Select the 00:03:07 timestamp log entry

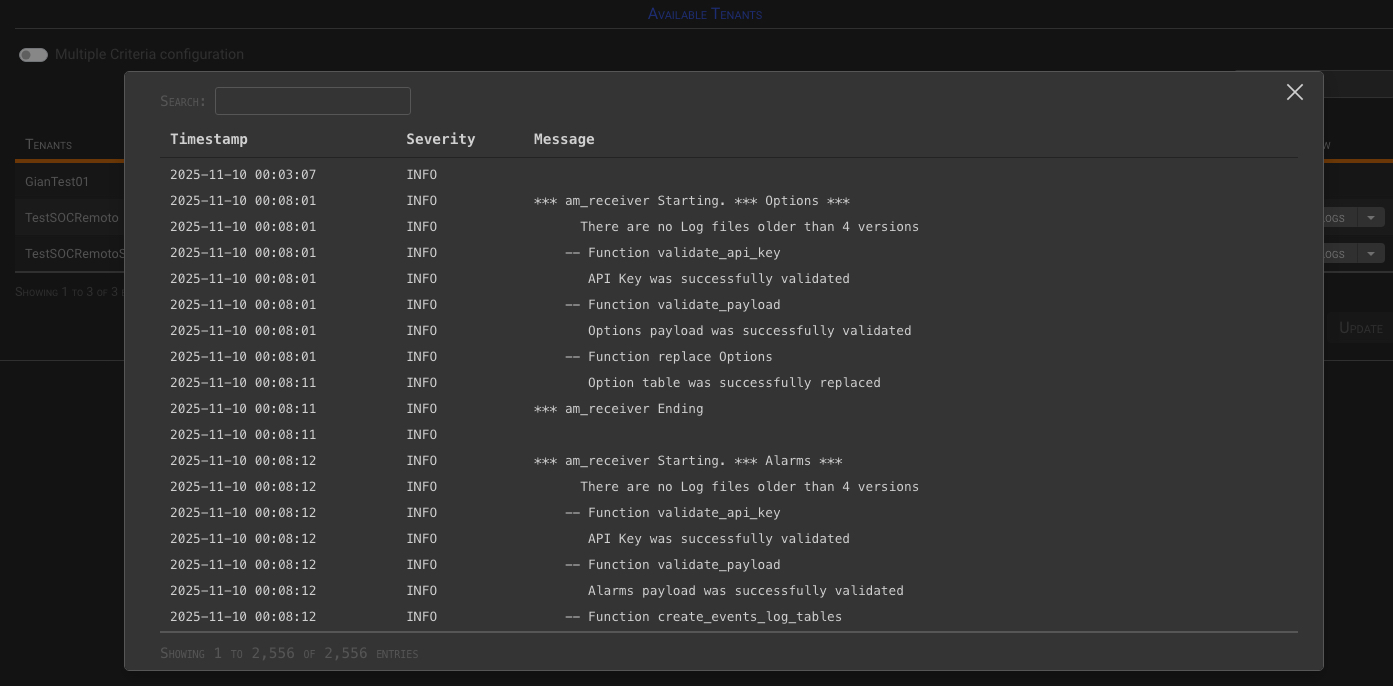click(x=243, y=175)
